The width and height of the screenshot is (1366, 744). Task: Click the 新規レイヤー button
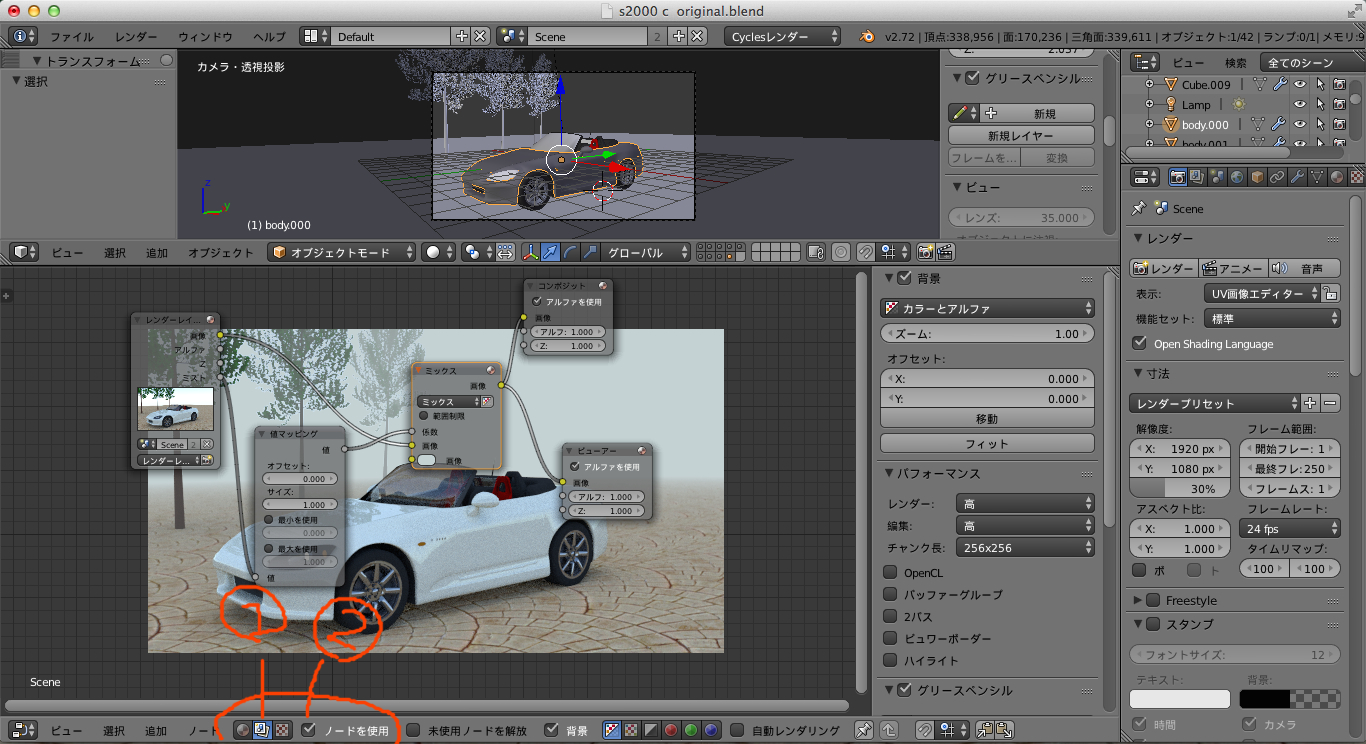[x=1020, y=135]
